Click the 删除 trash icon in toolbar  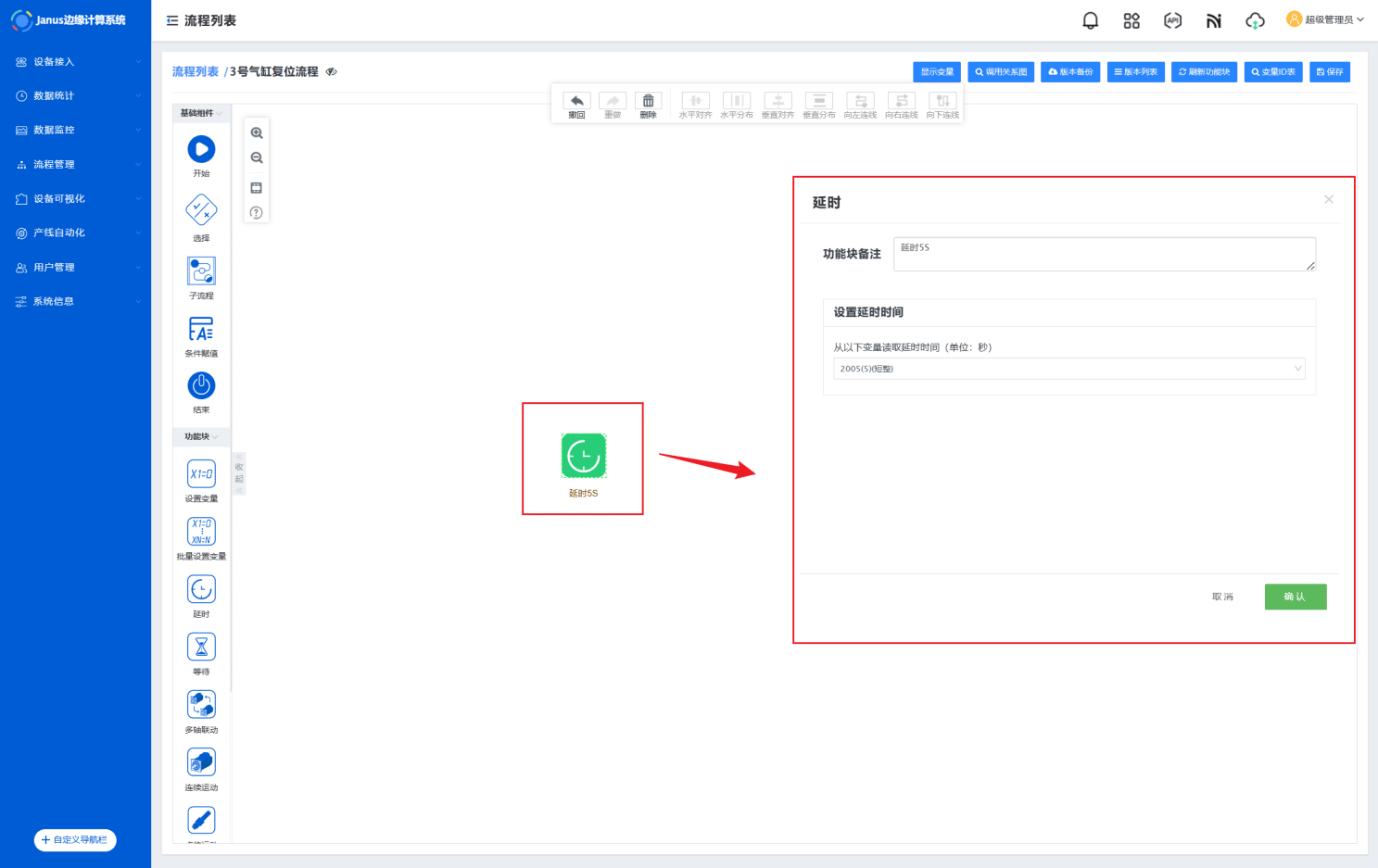[648, 101]
